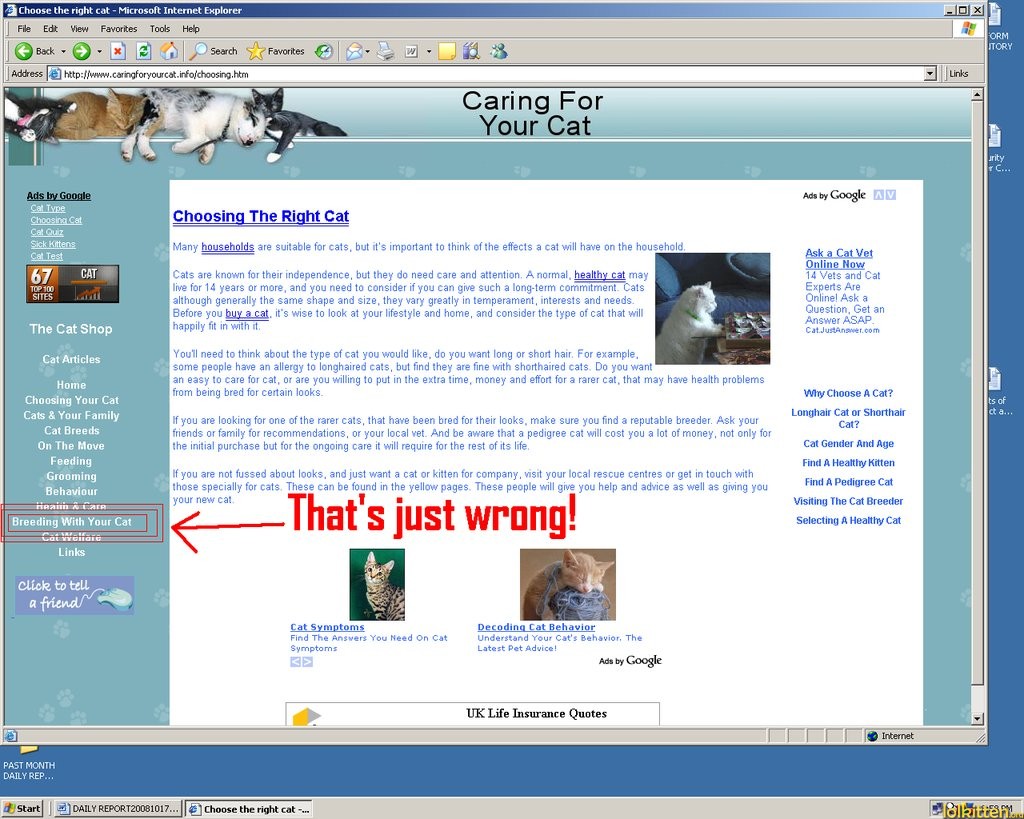This screenshot has height=819, width=1024.
Task: Expand the Edit with Word dropdown arrow
Action: tap(429, 51)
